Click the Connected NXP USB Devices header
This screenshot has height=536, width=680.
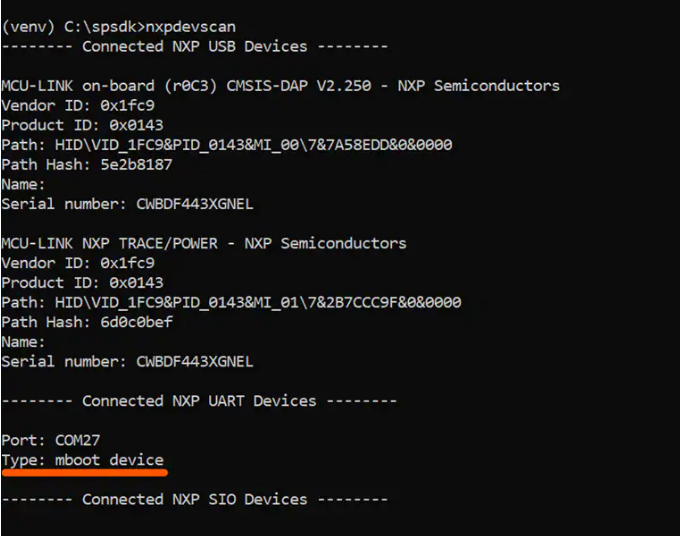click(195, 46)
